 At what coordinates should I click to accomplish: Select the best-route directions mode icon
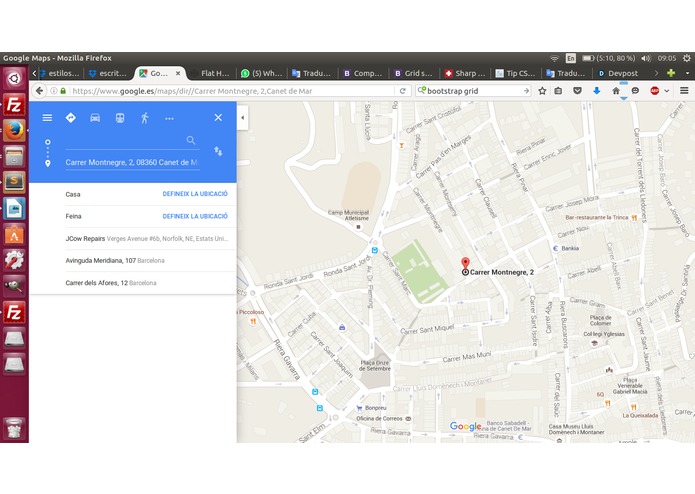click(x=70, y=118)
